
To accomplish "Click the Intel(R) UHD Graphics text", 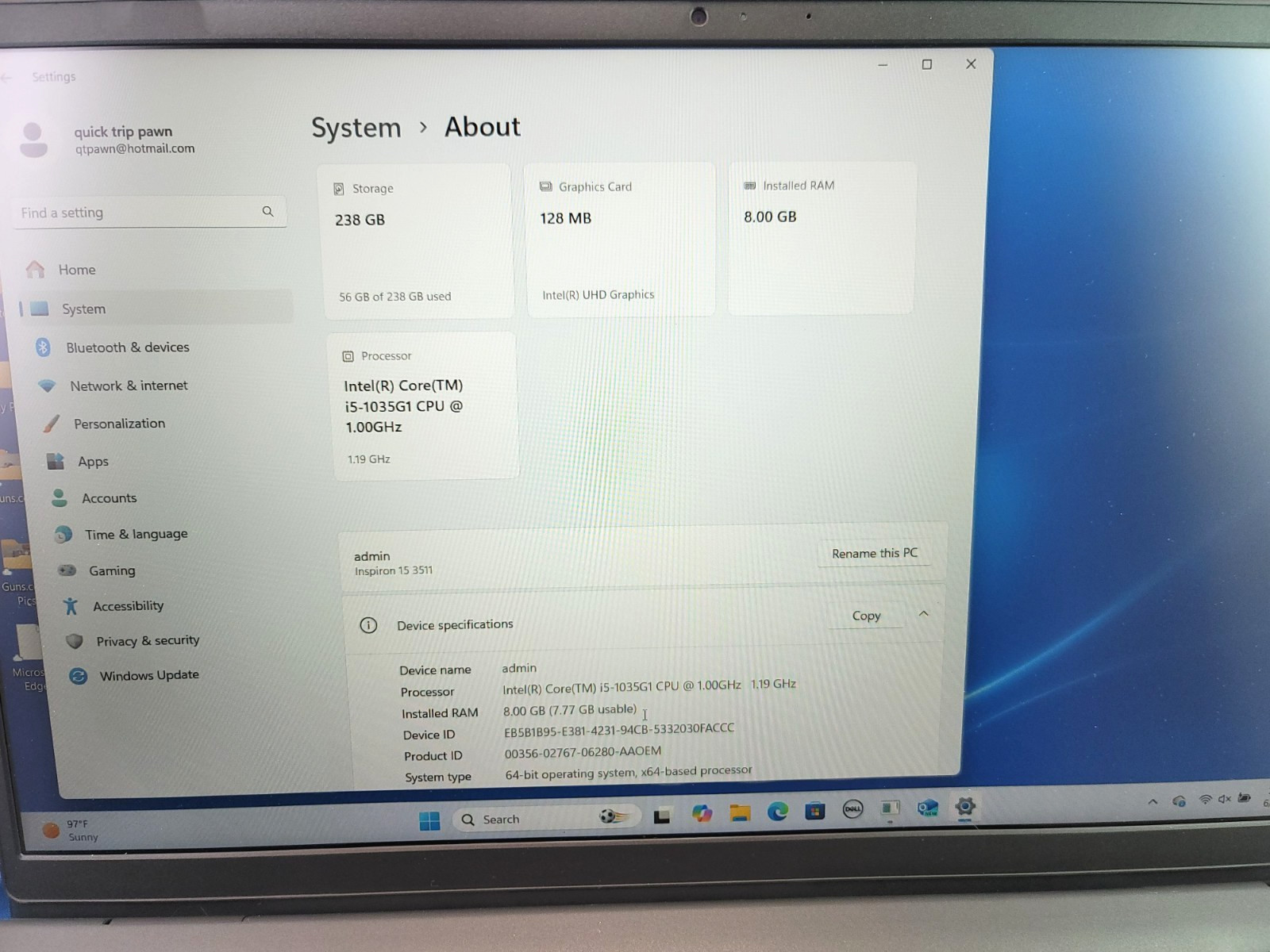I will [598, 294].
